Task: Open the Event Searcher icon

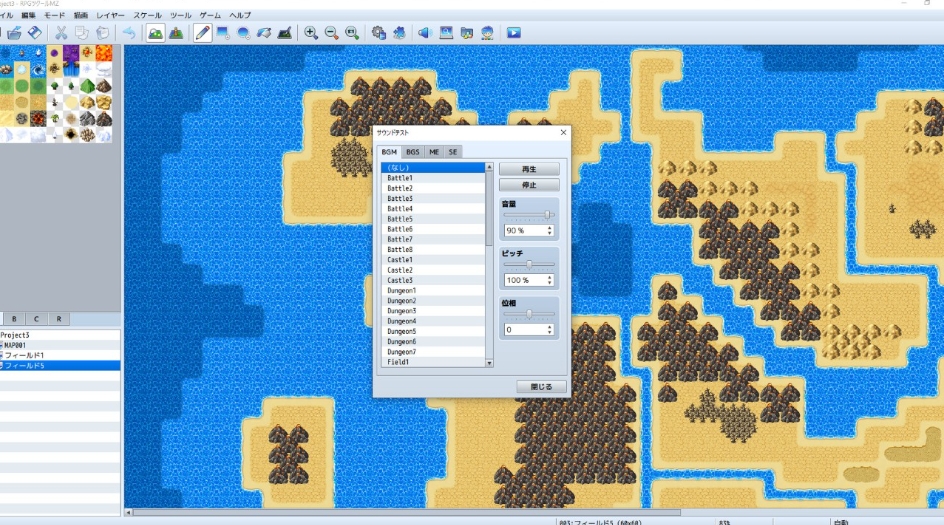Action: tap(446, 33)
